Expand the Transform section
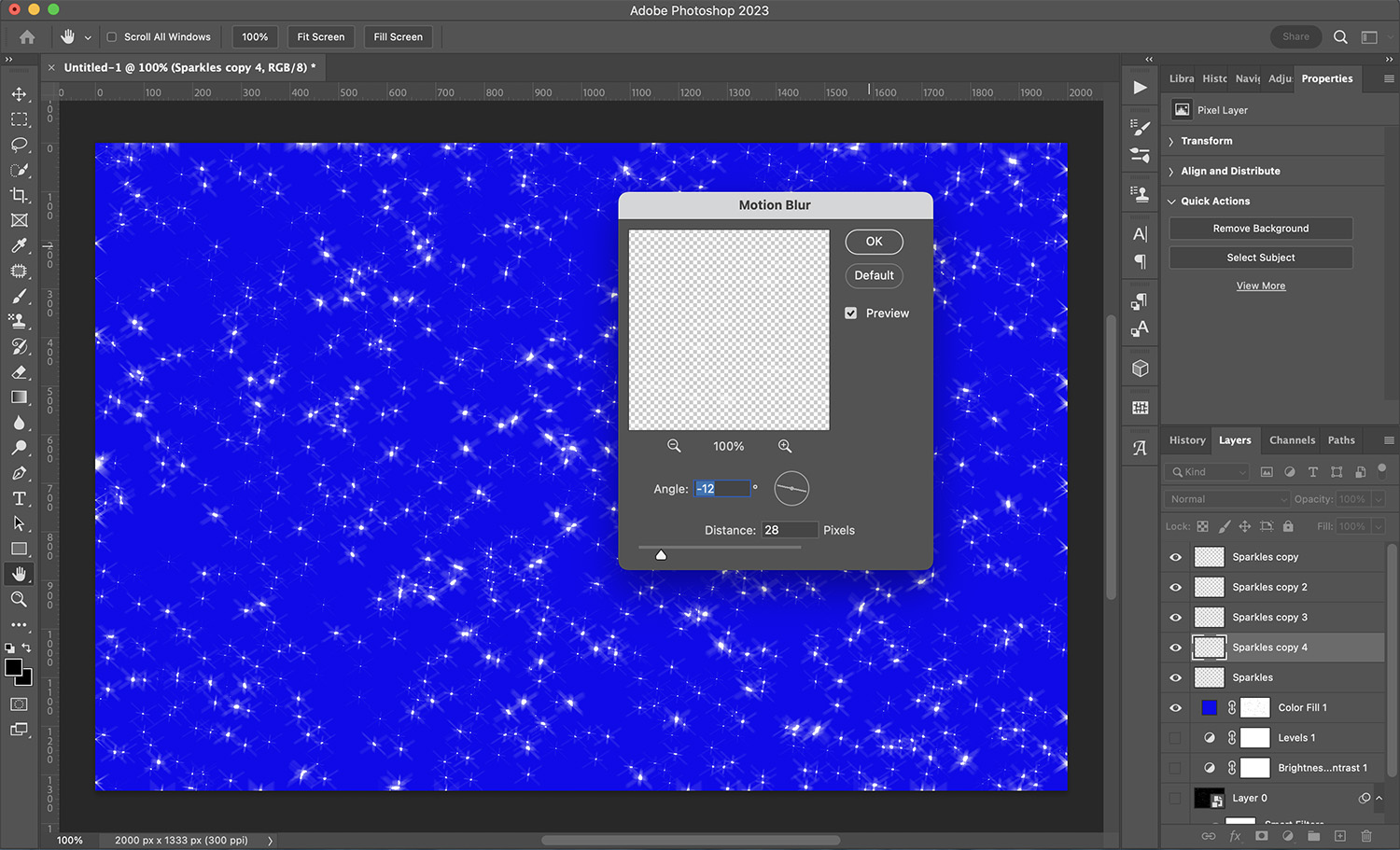Viewport: 1400px width, 850px height. coord(1171,142)
